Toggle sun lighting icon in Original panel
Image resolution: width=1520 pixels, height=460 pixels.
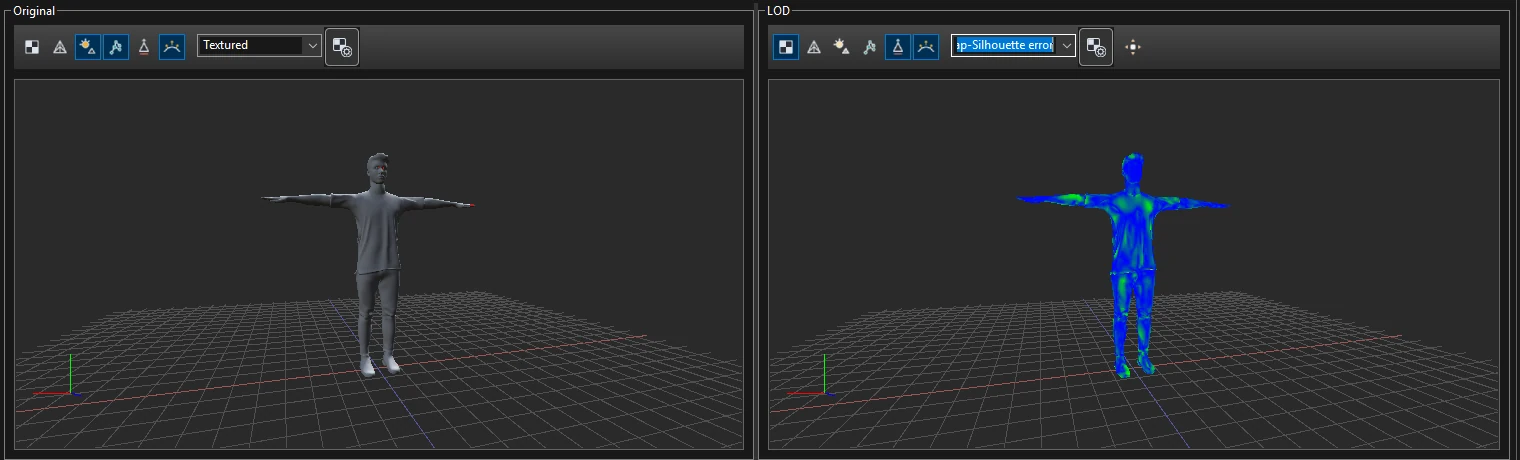(x=88, y=46)
